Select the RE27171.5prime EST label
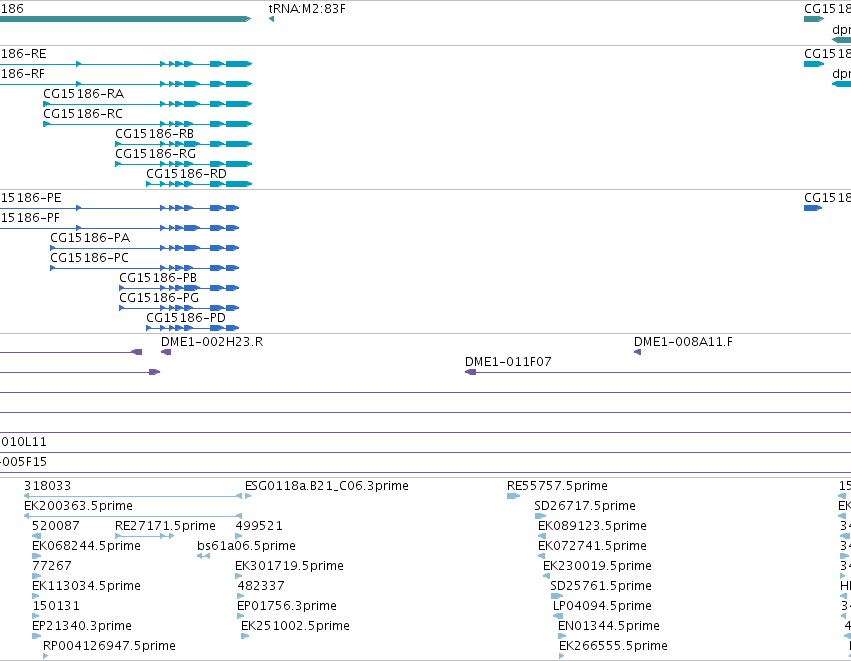Screen dimensions: 851x661 pos(166,526)
